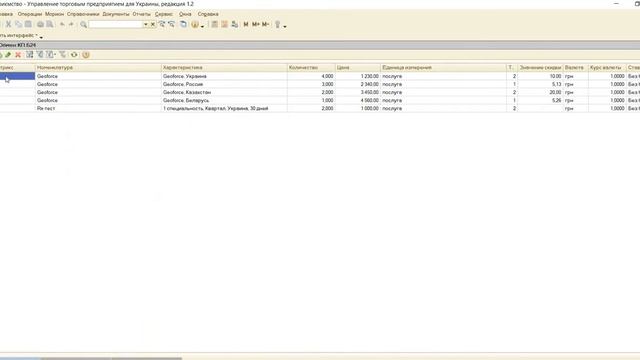Click the windows list icon after find buttons

(183, 24)
